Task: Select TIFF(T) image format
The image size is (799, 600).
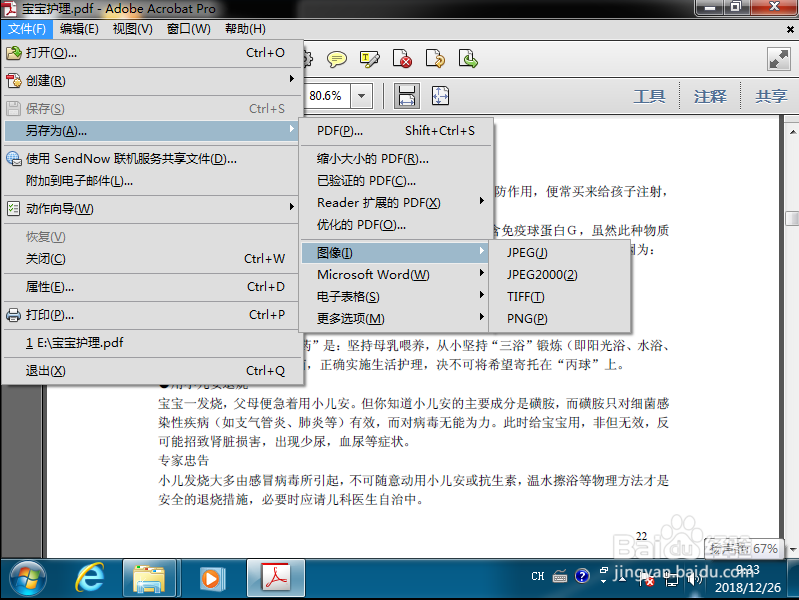Action: coord(559,297)
